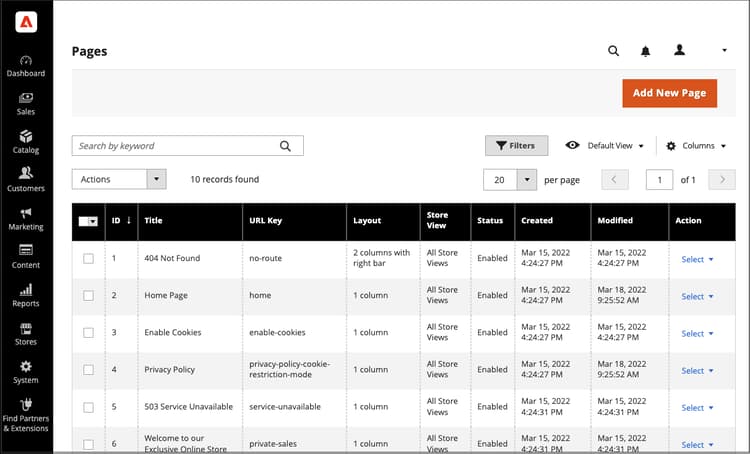
Task: Open the Marketing menu
Action: click(x=26, y=219)
